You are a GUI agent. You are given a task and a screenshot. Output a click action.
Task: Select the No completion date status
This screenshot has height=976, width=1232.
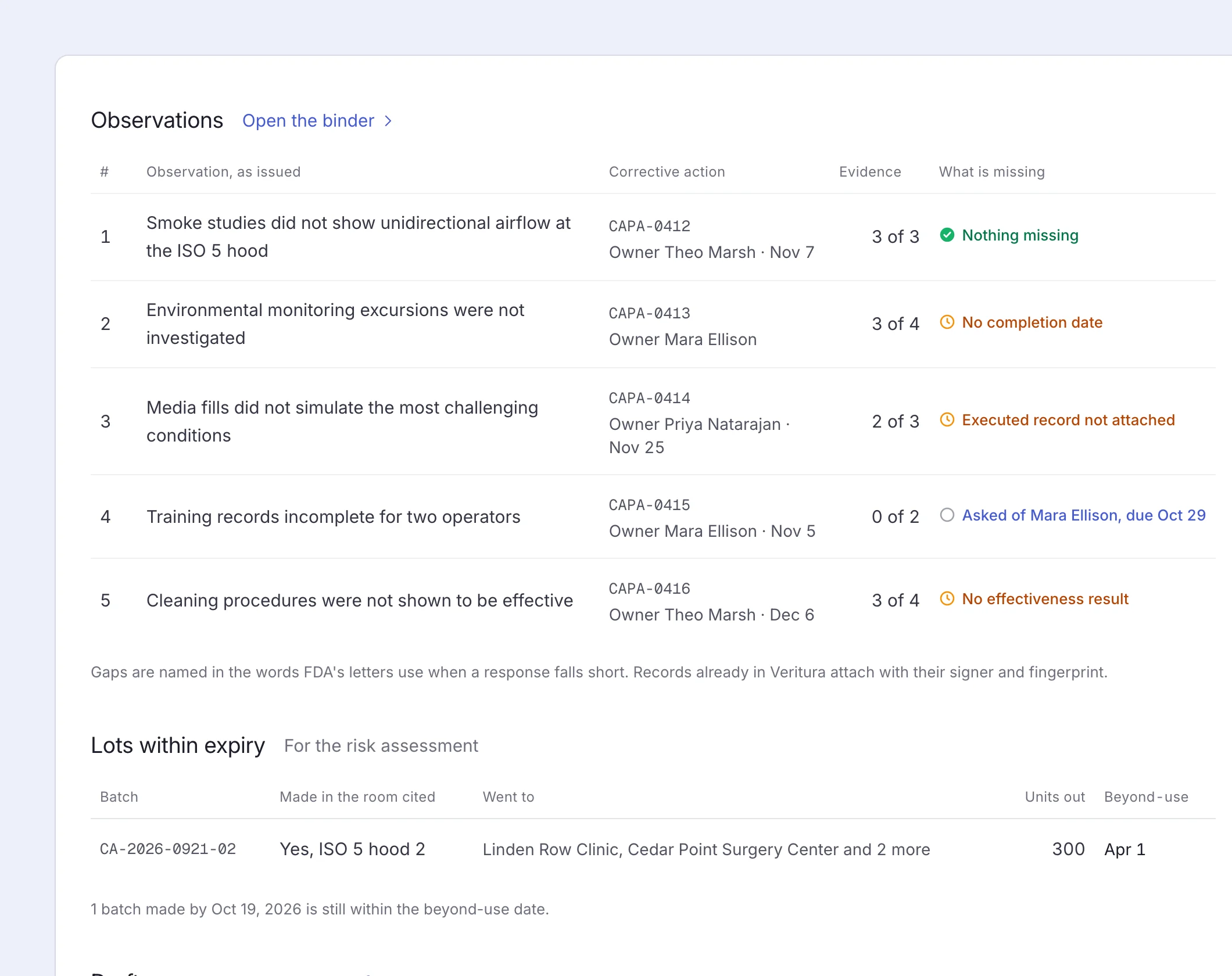[1032, 322]
